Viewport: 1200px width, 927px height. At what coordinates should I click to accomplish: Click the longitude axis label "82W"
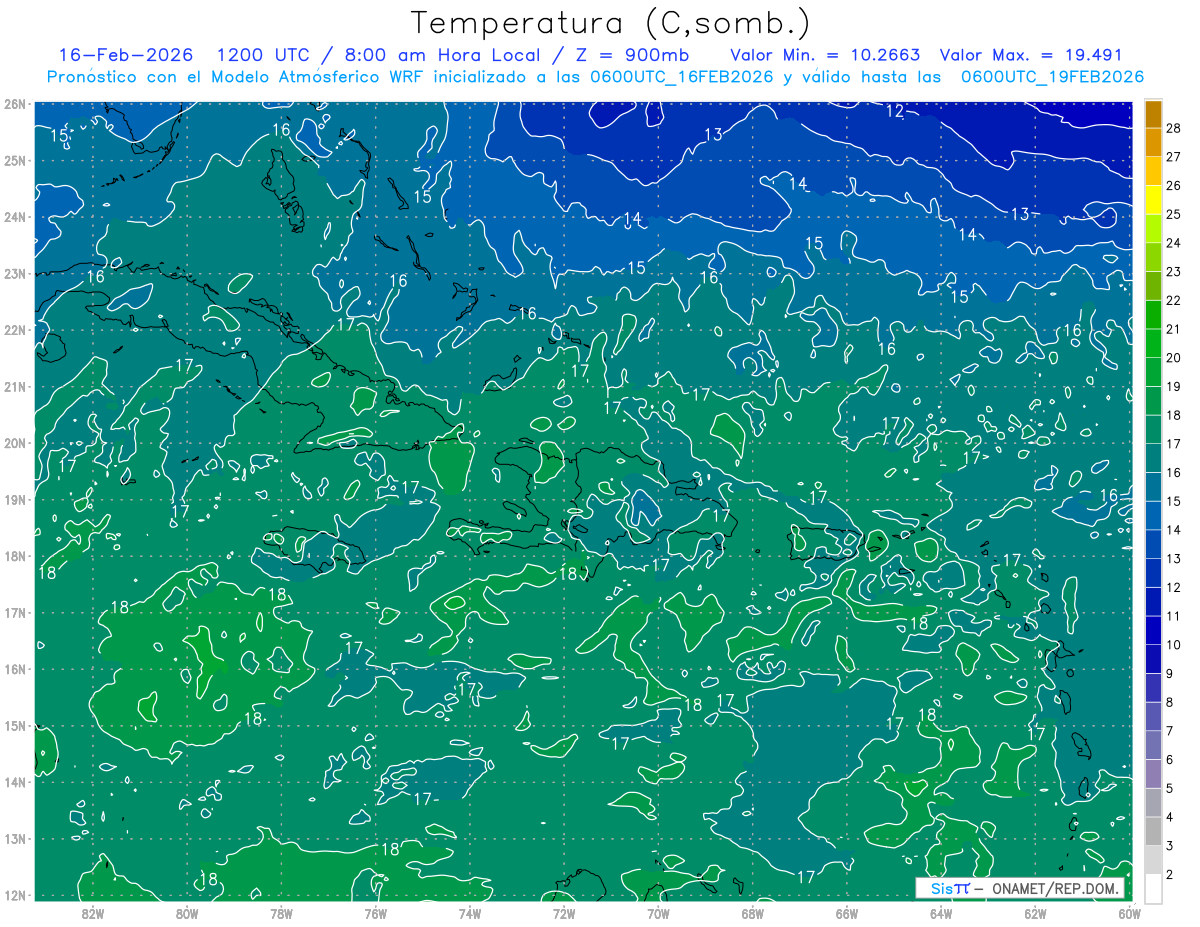coord(93,913)
